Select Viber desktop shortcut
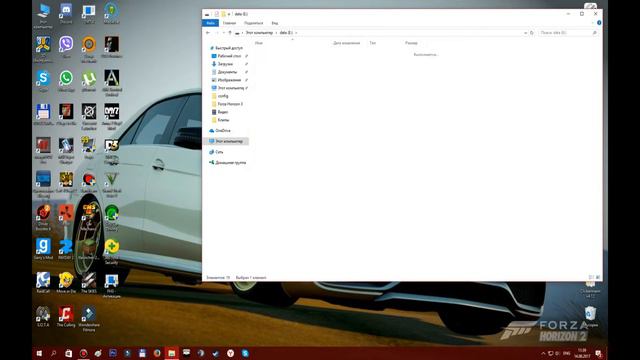This screenshot has height=360, width=640. (x=66, y=47)
